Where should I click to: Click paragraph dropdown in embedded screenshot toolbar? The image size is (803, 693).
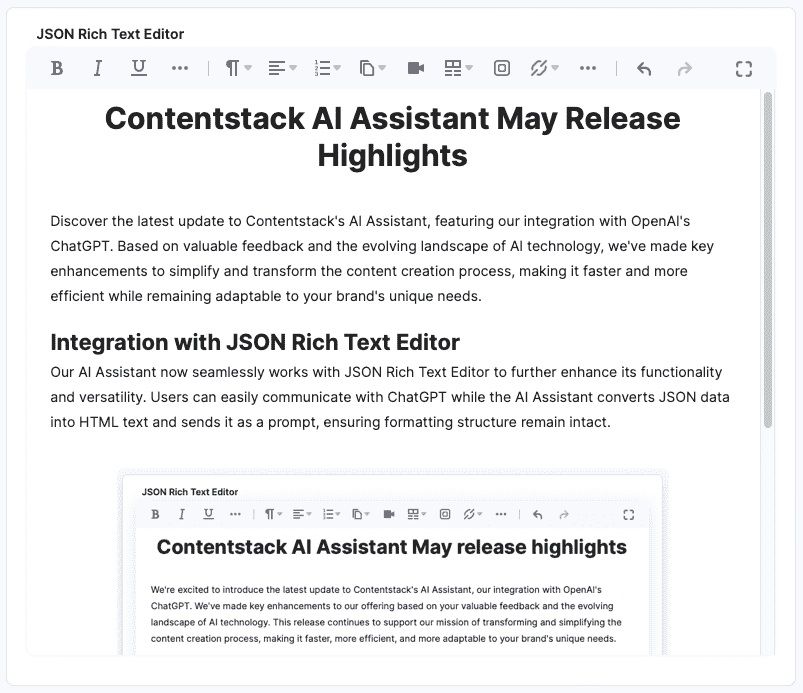coord(273,514)
